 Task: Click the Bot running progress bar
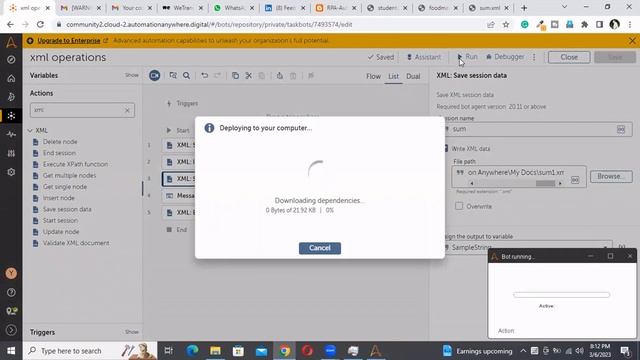click(x=561, y=295)
